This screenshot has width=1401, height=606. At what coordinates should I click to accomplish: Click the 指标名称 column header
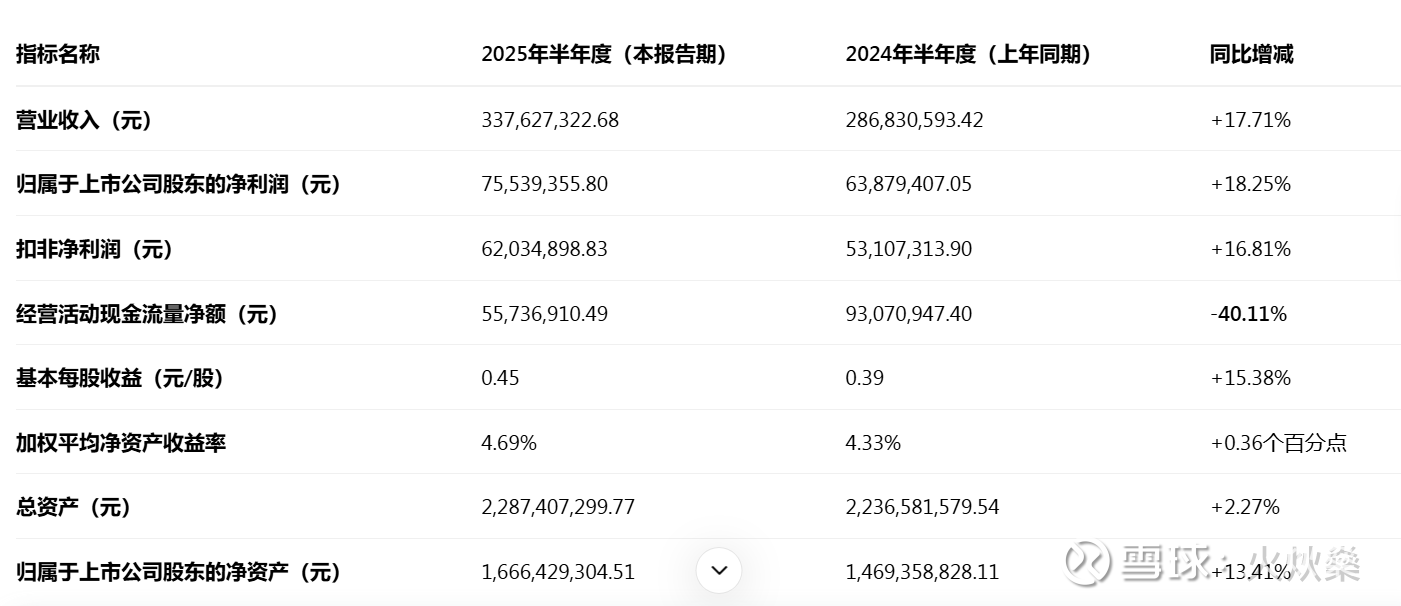(x=58, y=54)
